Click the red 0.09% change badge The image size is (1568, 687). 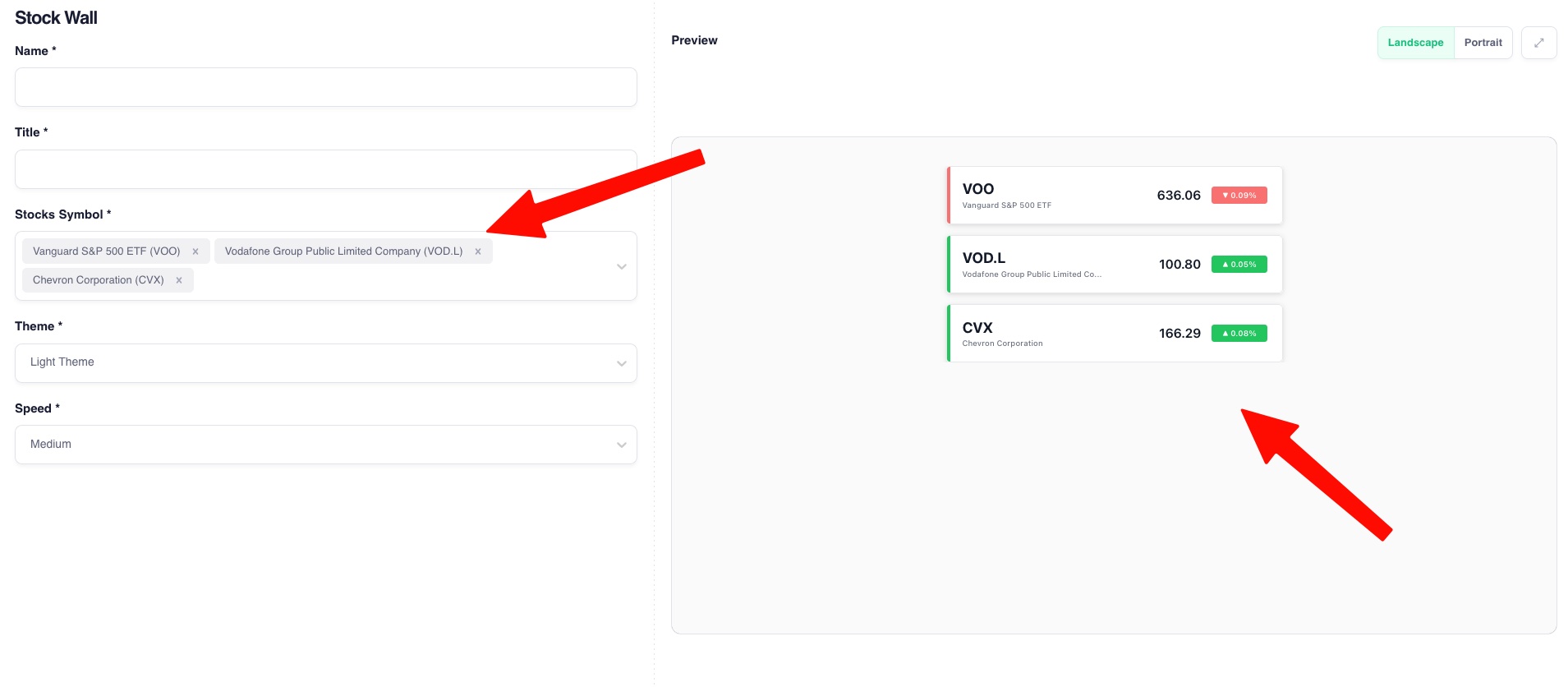[1239, 196]
